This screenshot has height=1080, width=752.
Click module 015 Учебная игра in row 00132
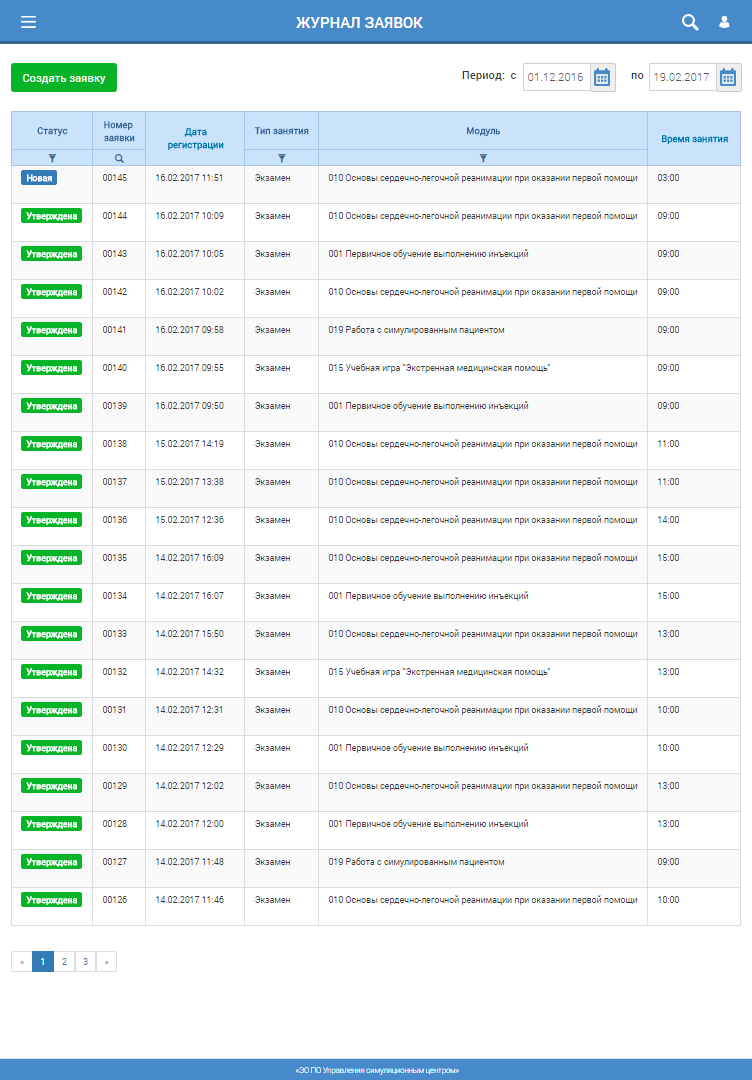coord(439,672)
